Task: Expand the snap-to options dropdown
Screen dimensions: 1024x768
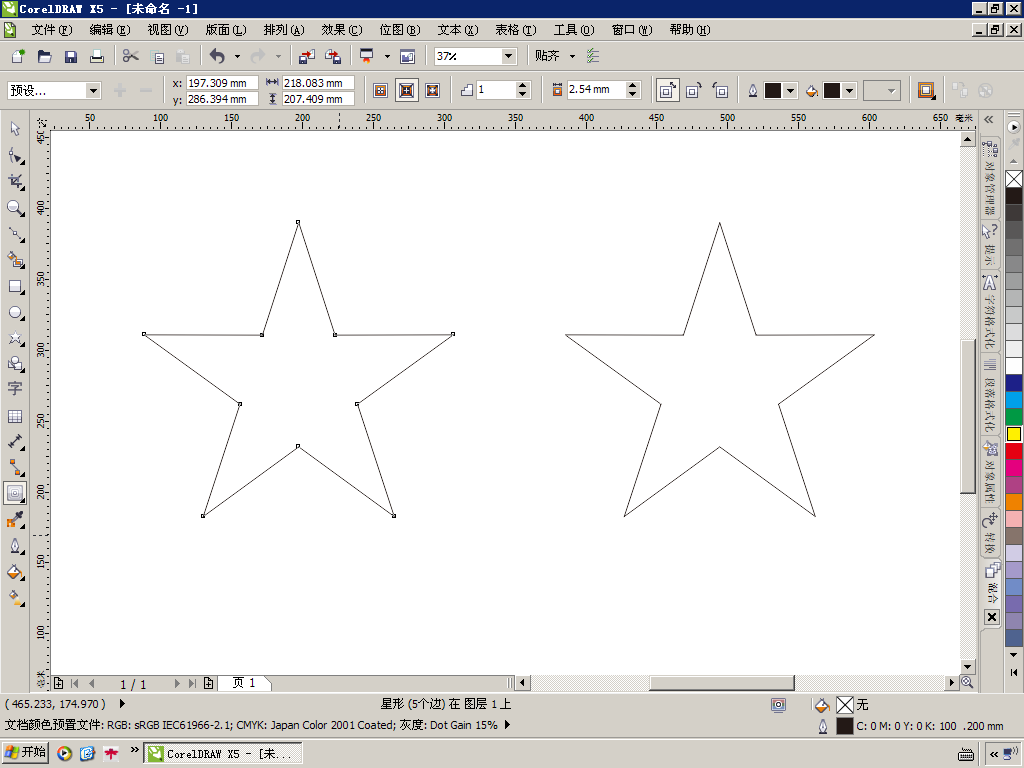Action: (x=572, y=56)
